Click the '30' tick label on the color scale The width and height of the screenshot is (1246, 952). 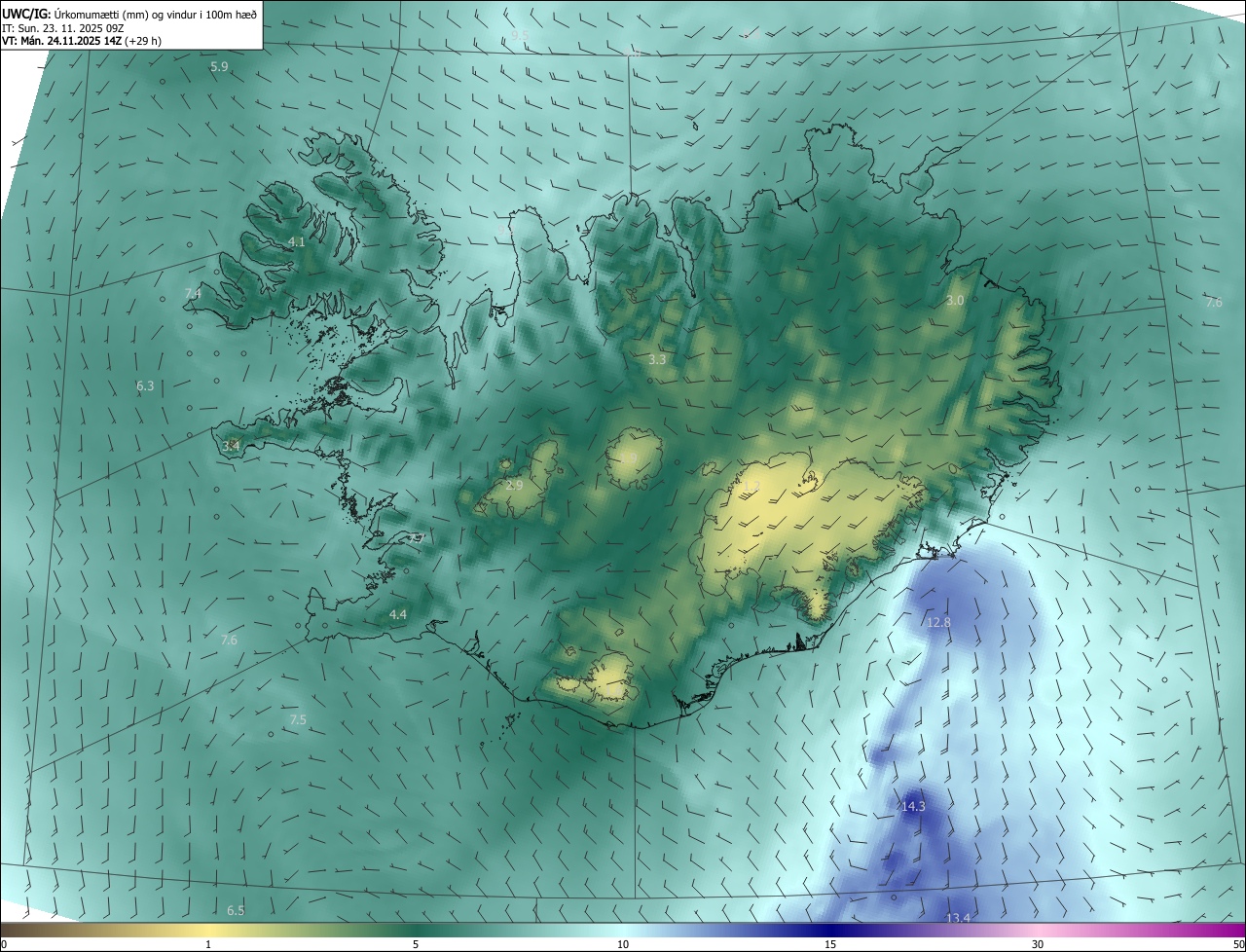point(1038,944)
